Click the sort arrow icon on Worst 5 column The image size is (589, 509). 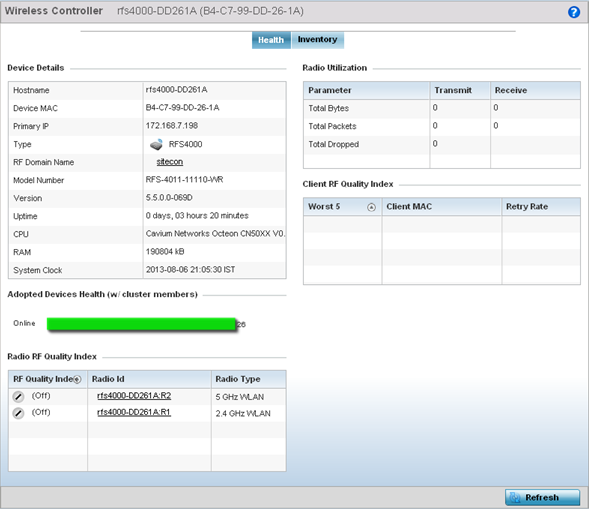(371, 207)
